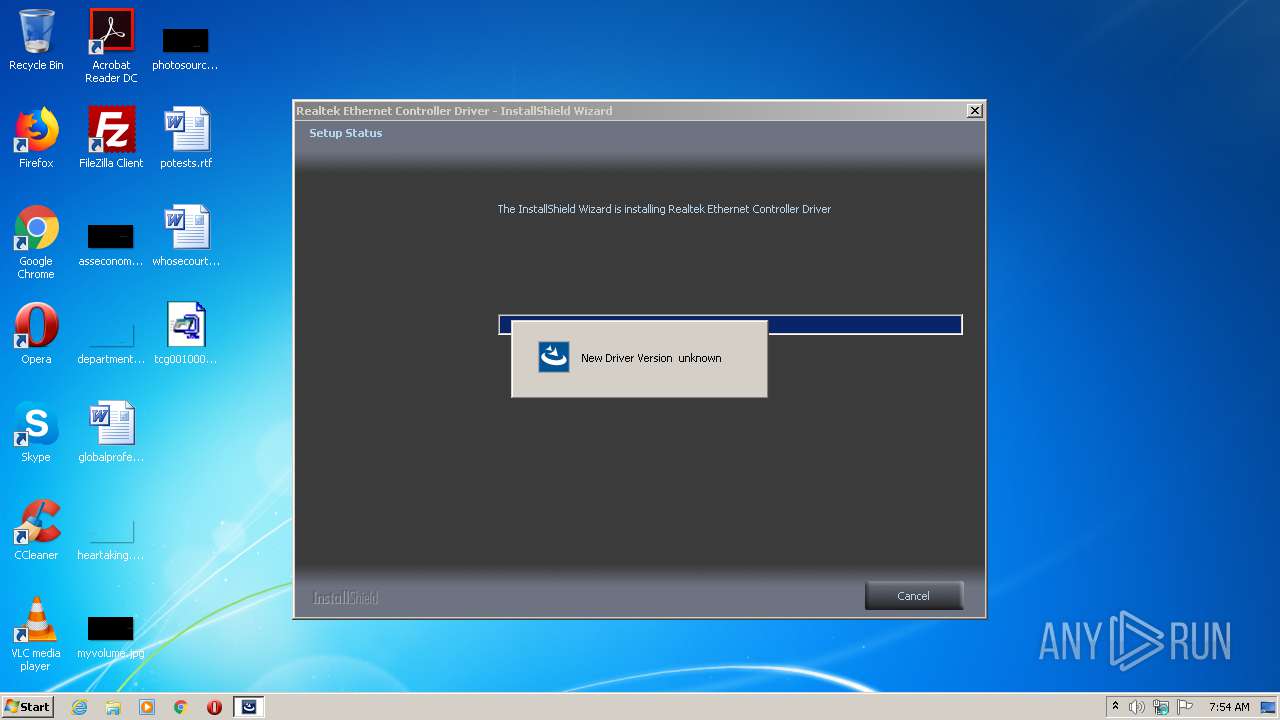Switch to InstallShield taskbar item
This screenshot has height=720, width=1280.
[249, 707]
